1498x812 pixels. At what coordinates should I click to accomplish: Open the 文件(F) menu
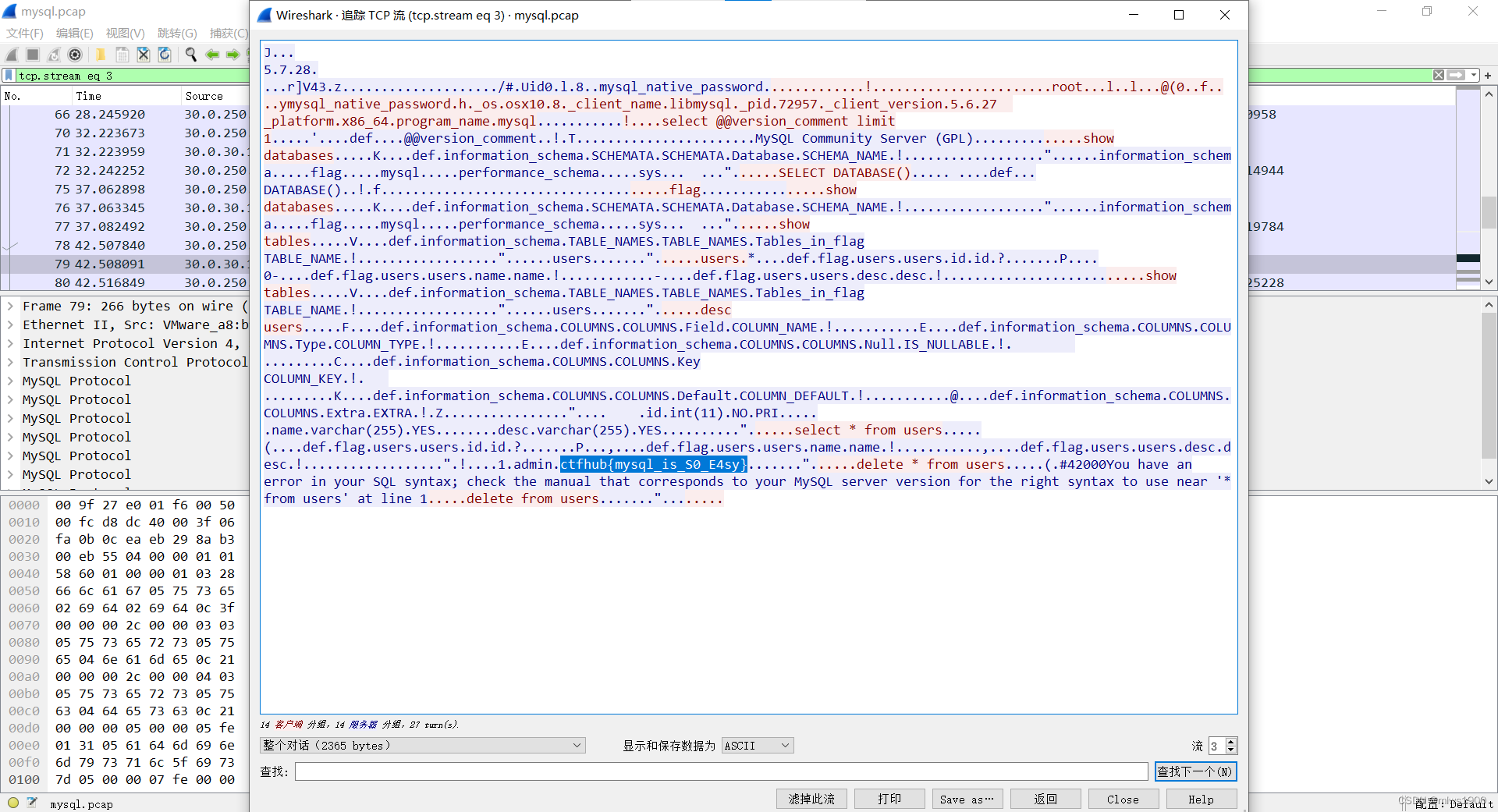coord(23,33)
